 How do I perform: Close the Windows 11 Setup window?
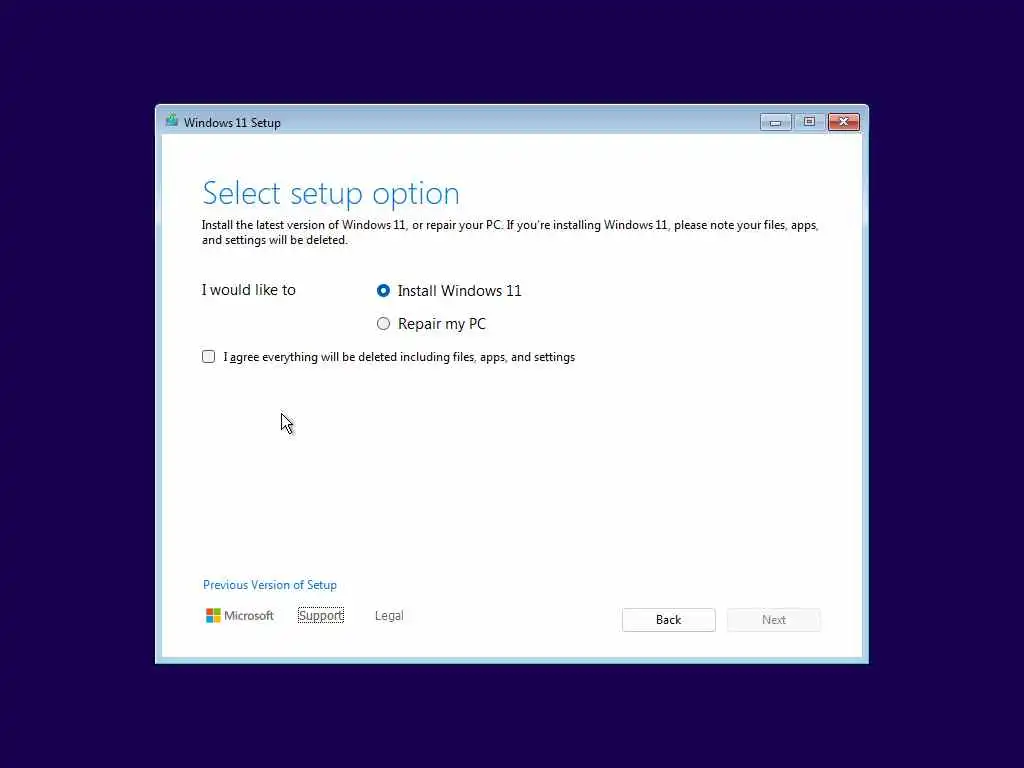pyautogui.click(x=844, y=122)
